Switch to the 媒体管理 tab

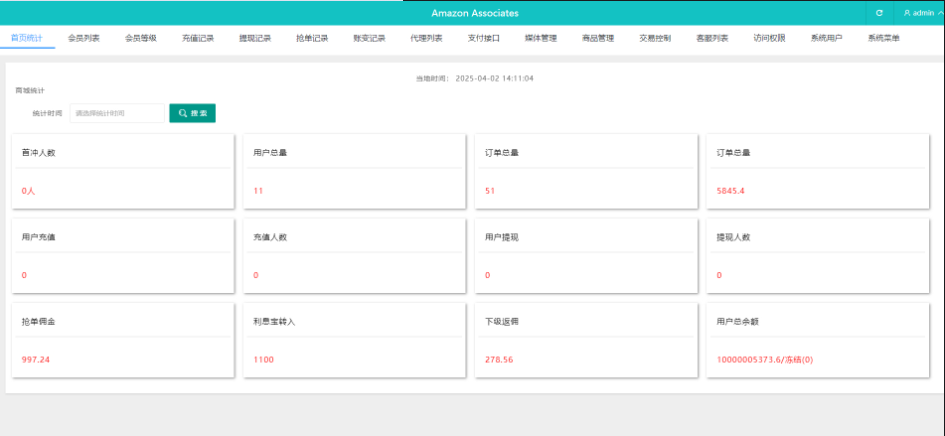coord(541,38)
